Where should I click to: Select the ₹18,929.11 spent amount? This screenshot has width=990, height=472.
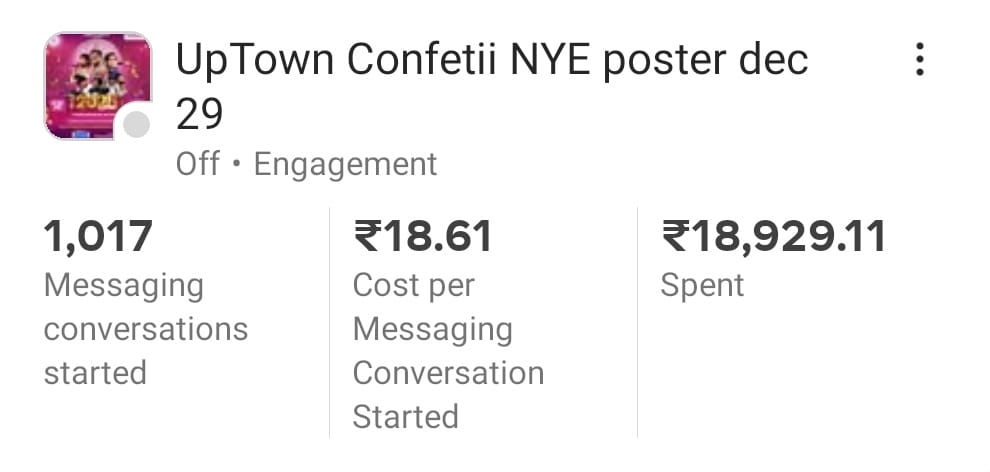click(773, 236)
